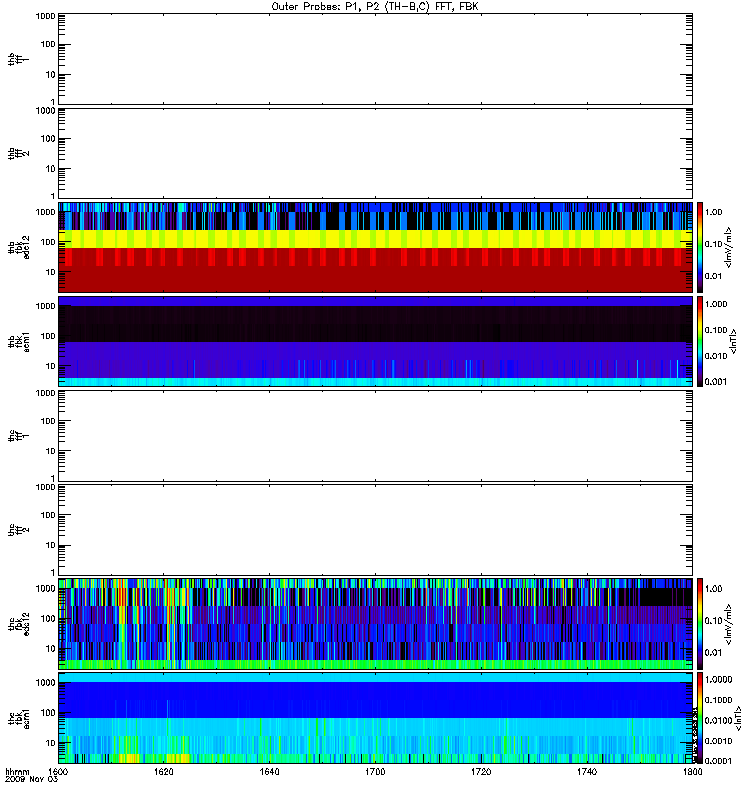The image size is (750, 800).
Task: Select the thc fbk edc12 spectrogram panel
Action: click(376, 623)
